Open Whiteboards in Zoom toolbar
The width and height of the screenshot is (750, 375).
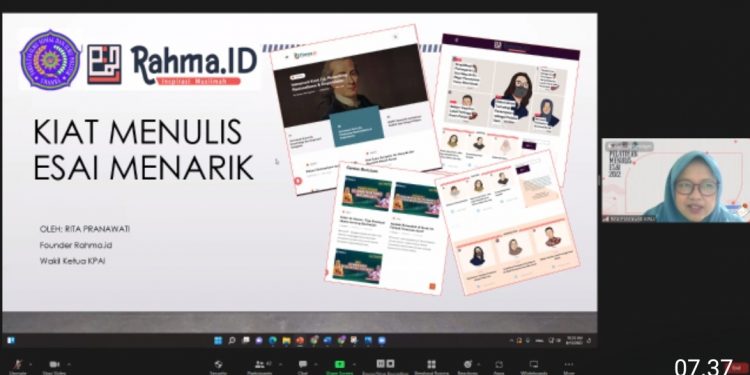coord(534,366)
